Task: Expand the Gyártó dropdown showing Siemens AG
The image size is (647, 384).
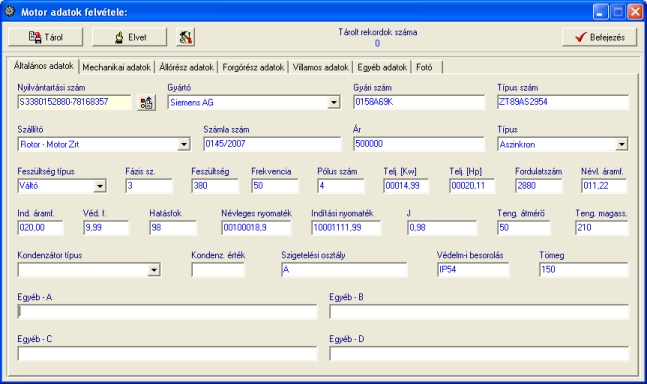Action: click(333, 103)
